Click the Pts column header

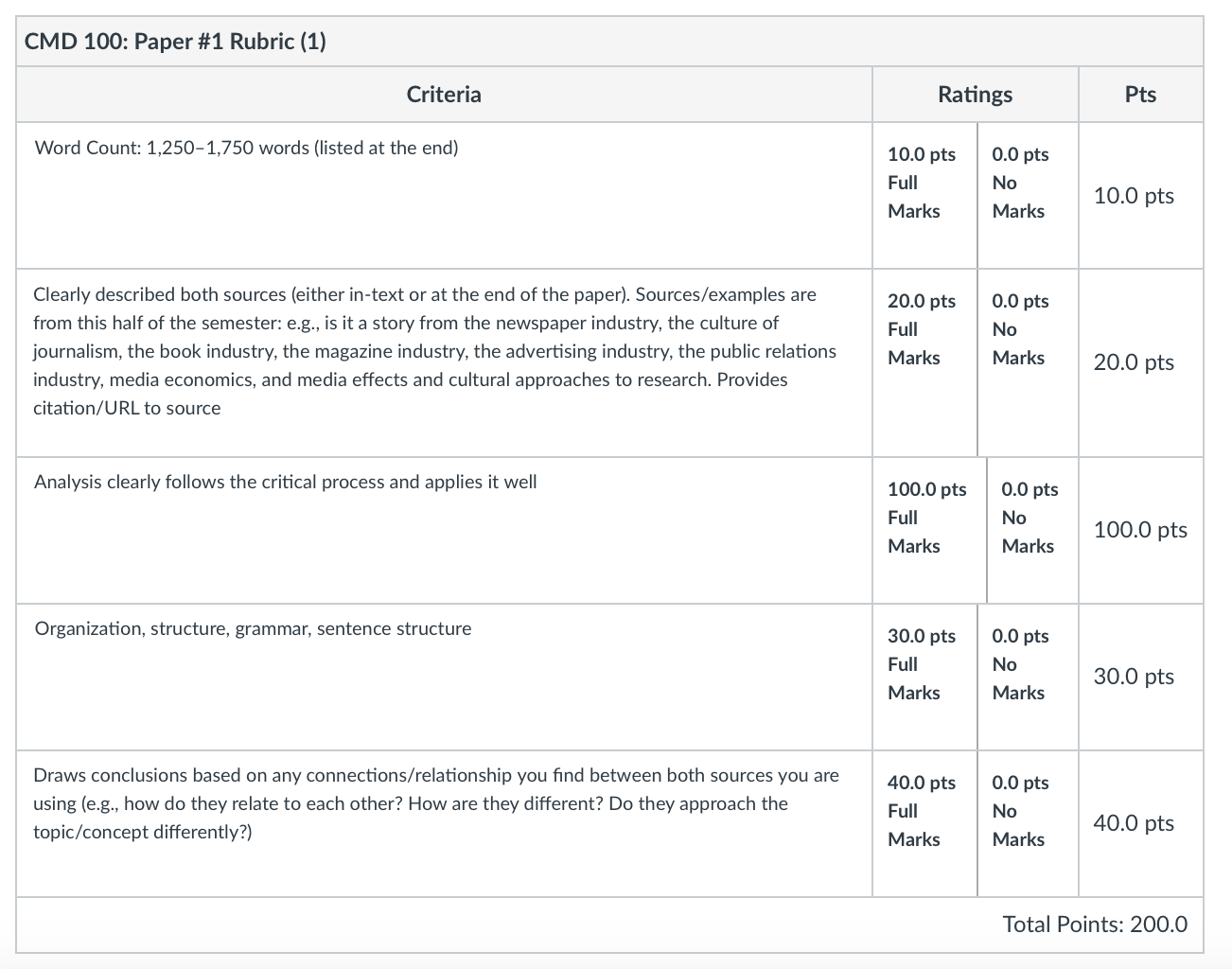point(1140,94)
